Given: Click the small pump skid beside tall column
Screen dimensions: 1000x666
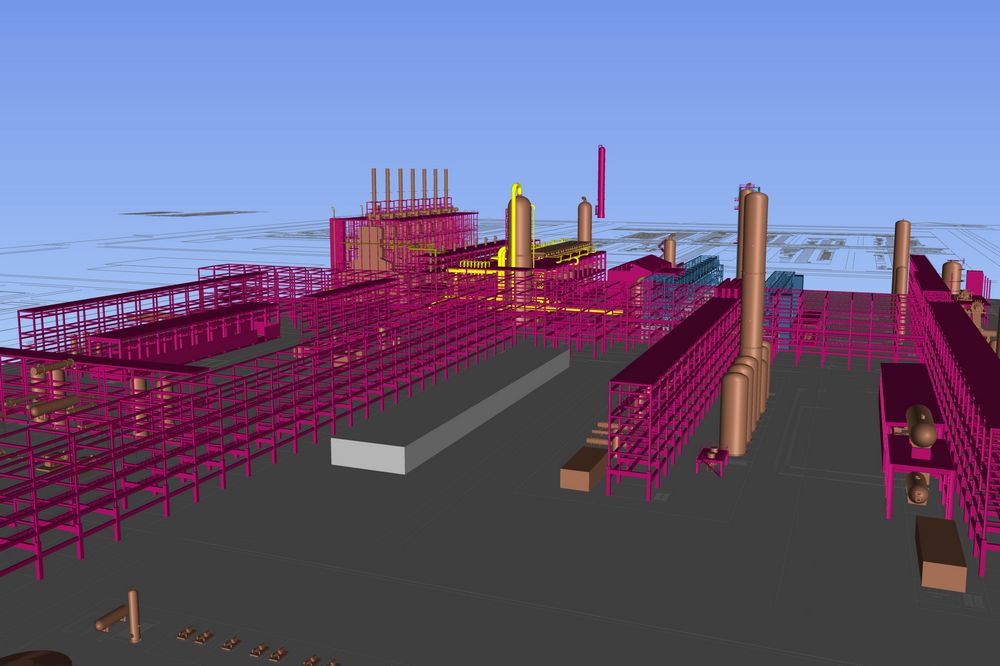Looking at the screenshot, I should tap(712, 458).
